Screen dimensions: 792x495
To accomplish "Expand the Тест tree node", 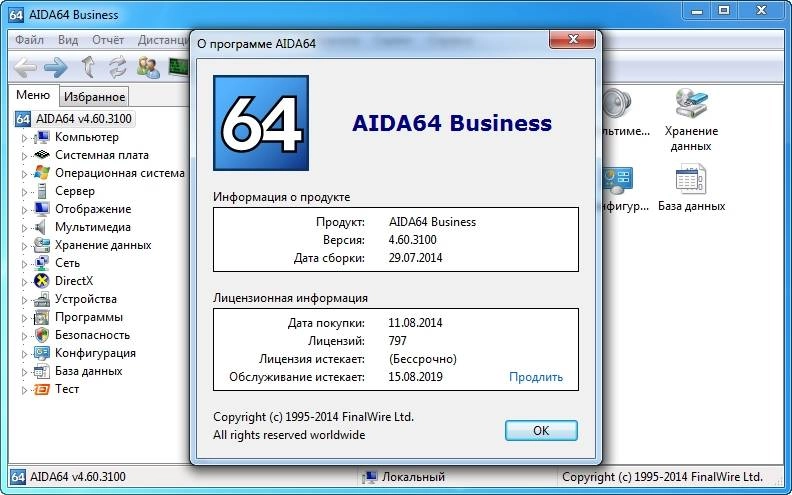I will pos(24,389).
